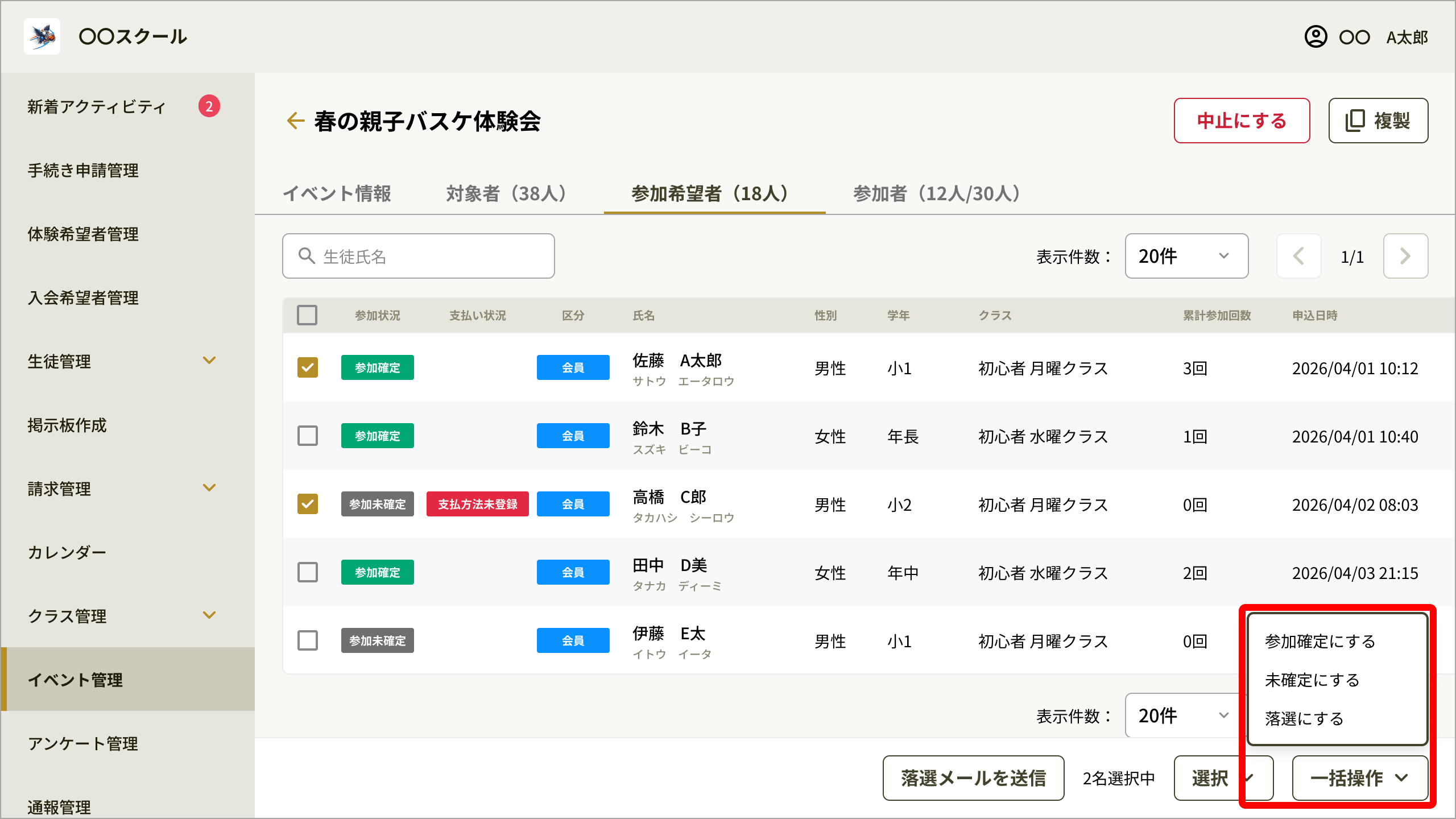Click the school logo icon
1456x819 pixels.
tap(42, 36)
